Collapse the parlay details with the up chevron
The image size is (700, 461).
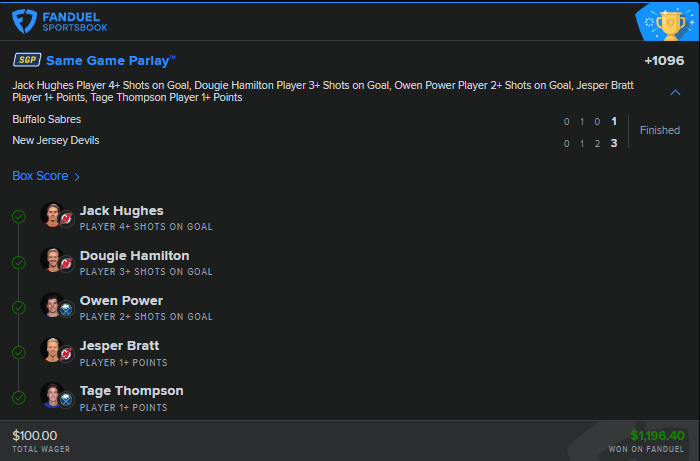(675, 92)
